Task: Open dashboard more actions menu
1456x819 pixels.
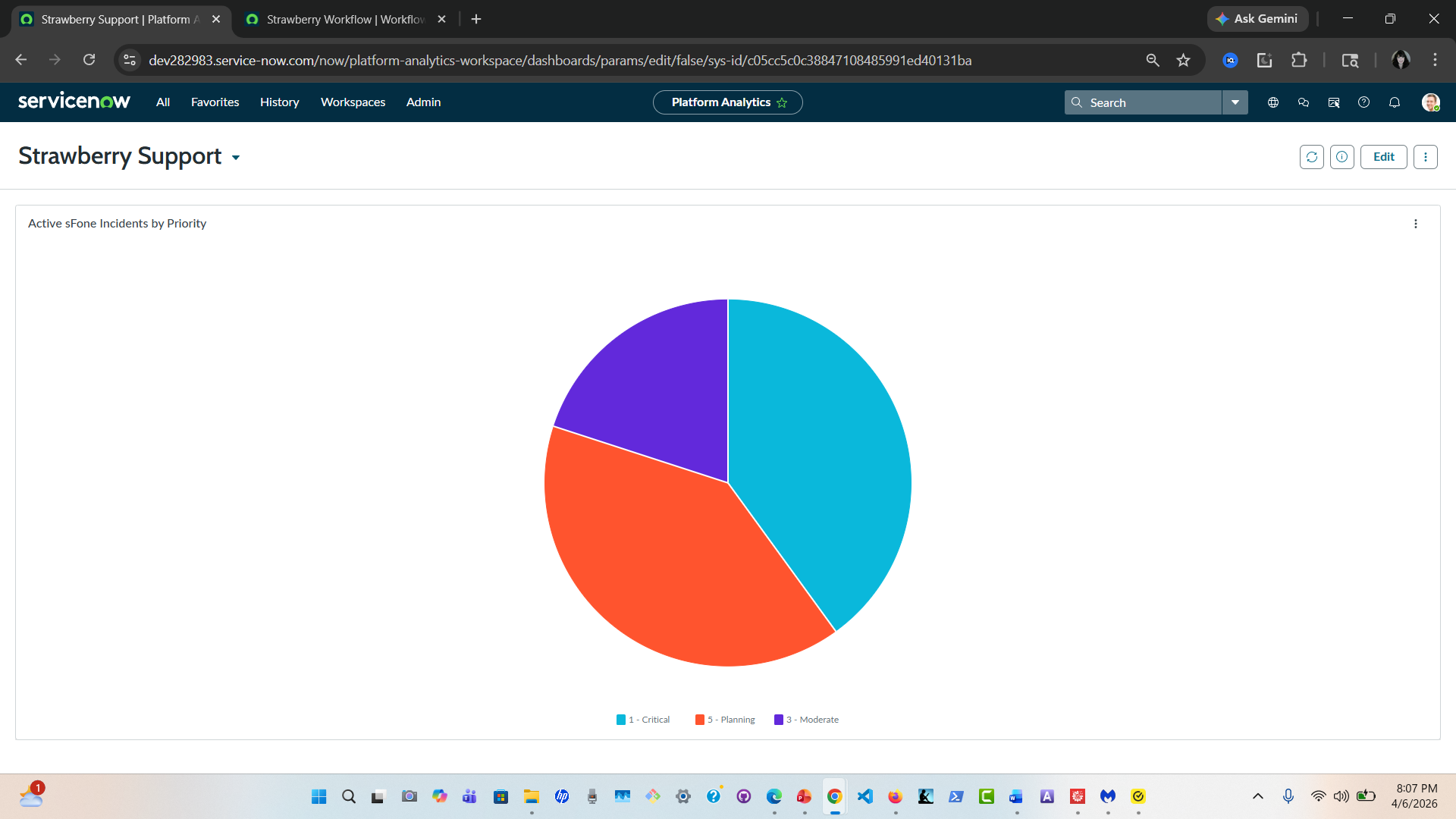Action: pos(1425,157)
